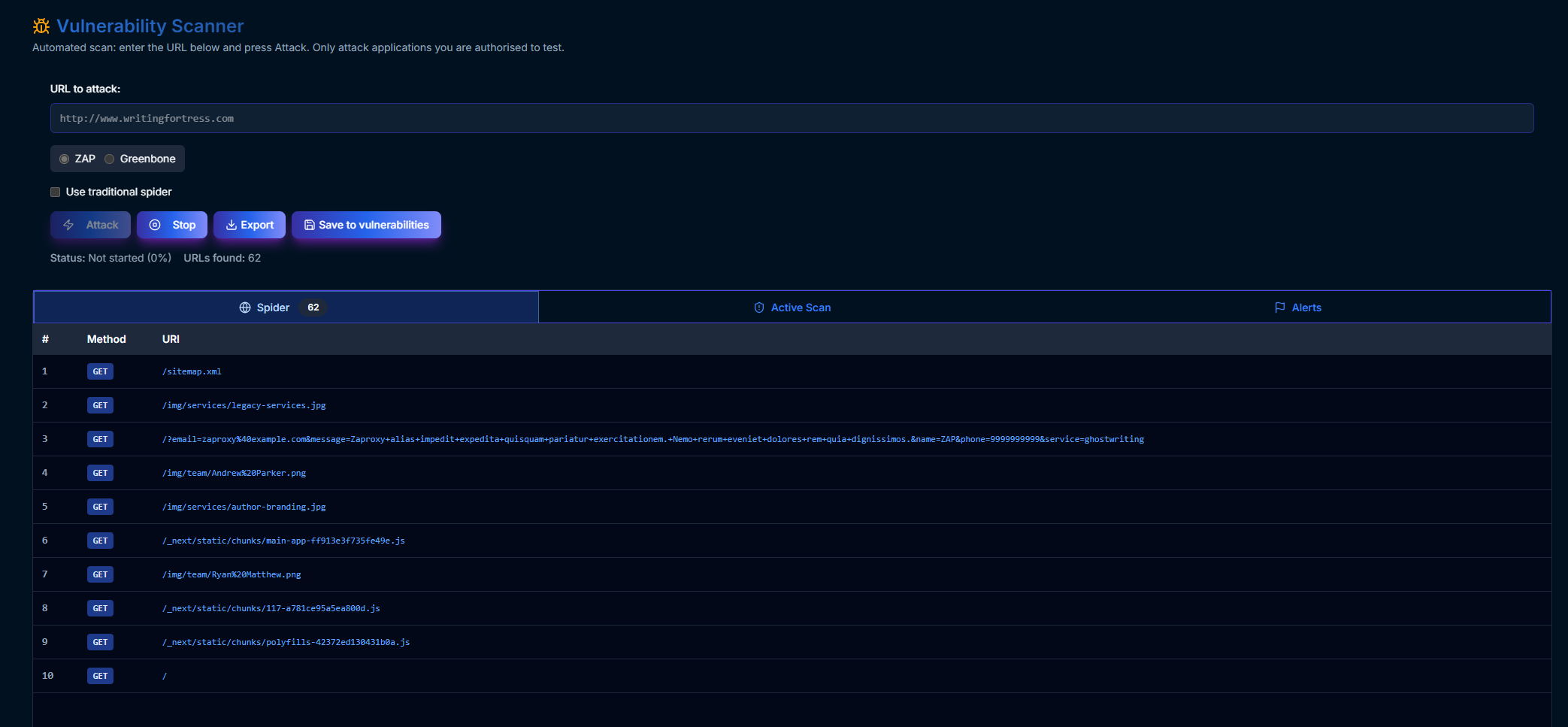The image size is (1568, 727).
Task: Click the URI column header
Action: 171,339
